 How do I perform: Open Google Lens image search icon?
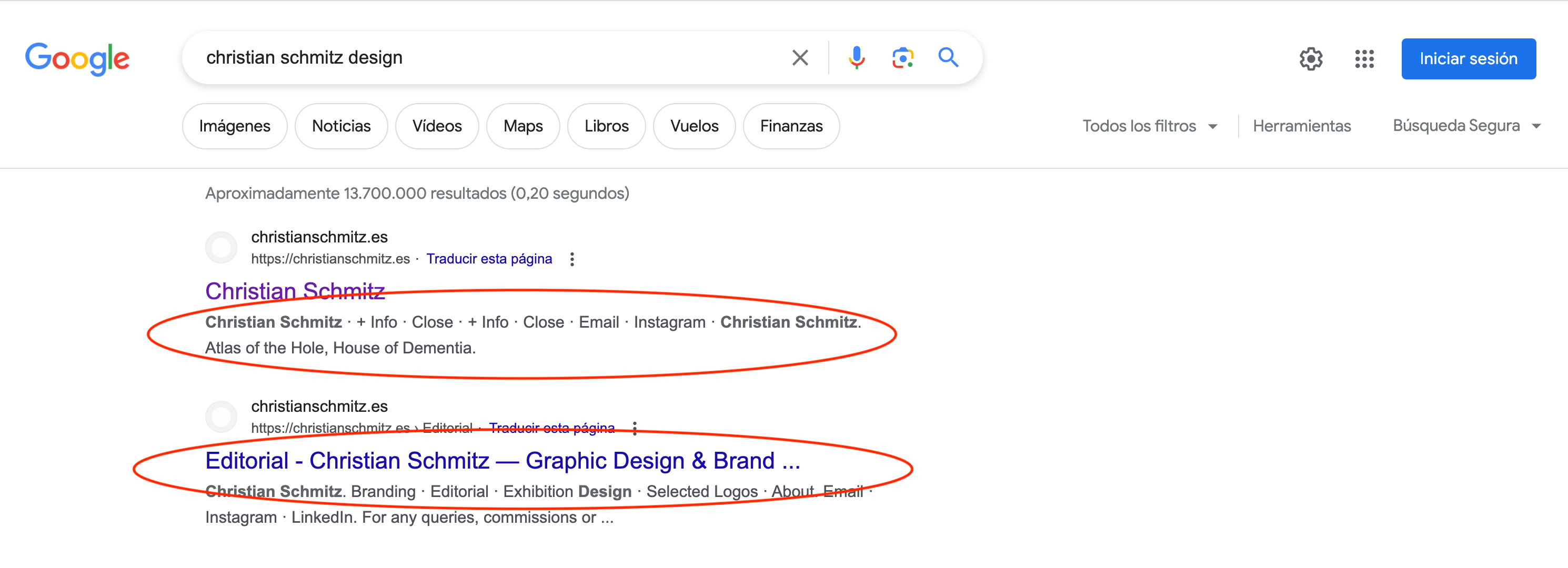pyautogui.click(x=902, y=58)
